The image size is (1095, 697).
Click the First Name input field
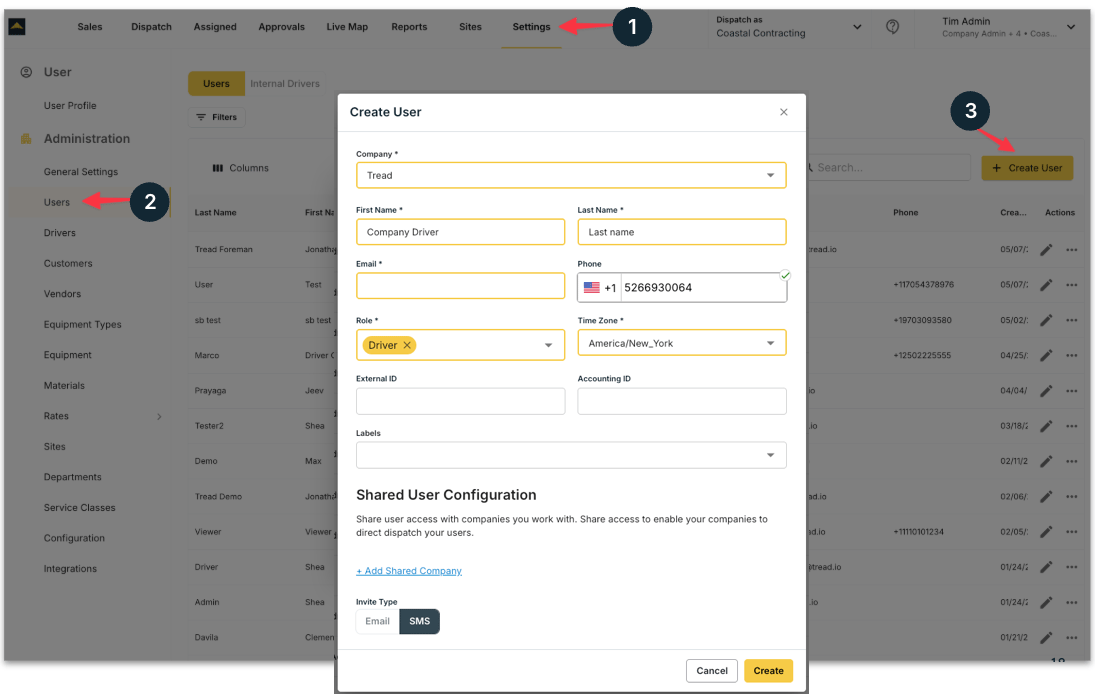point(460,232)
